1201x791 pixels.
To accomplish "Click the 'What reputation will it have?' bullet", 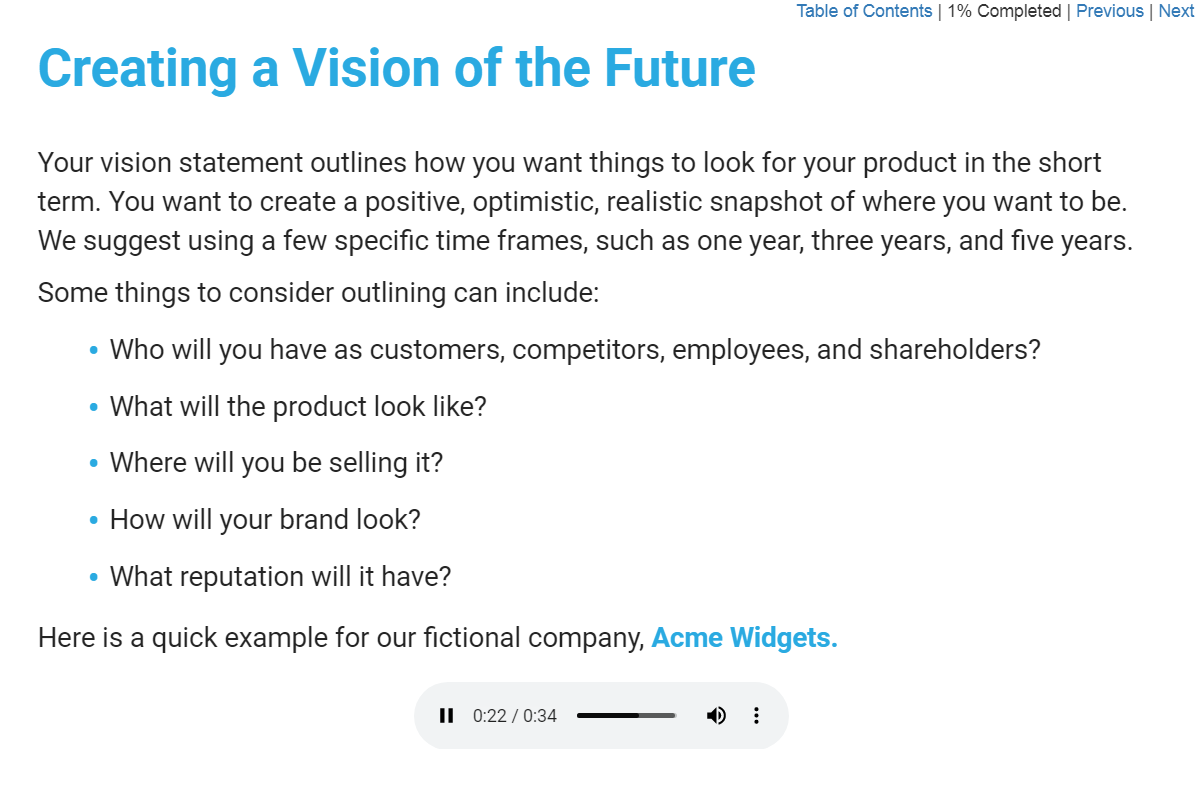I will coord(281,577).
